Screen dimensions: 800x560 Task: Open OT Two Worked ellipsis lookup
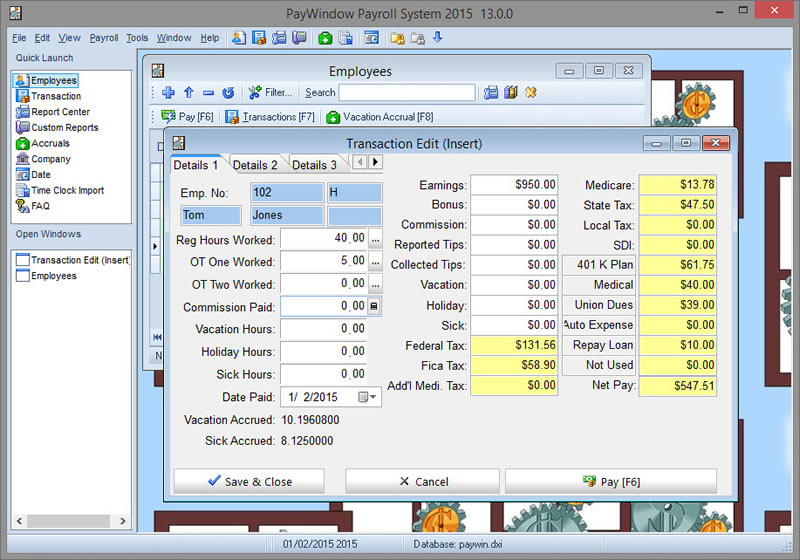tap(375, 284)
